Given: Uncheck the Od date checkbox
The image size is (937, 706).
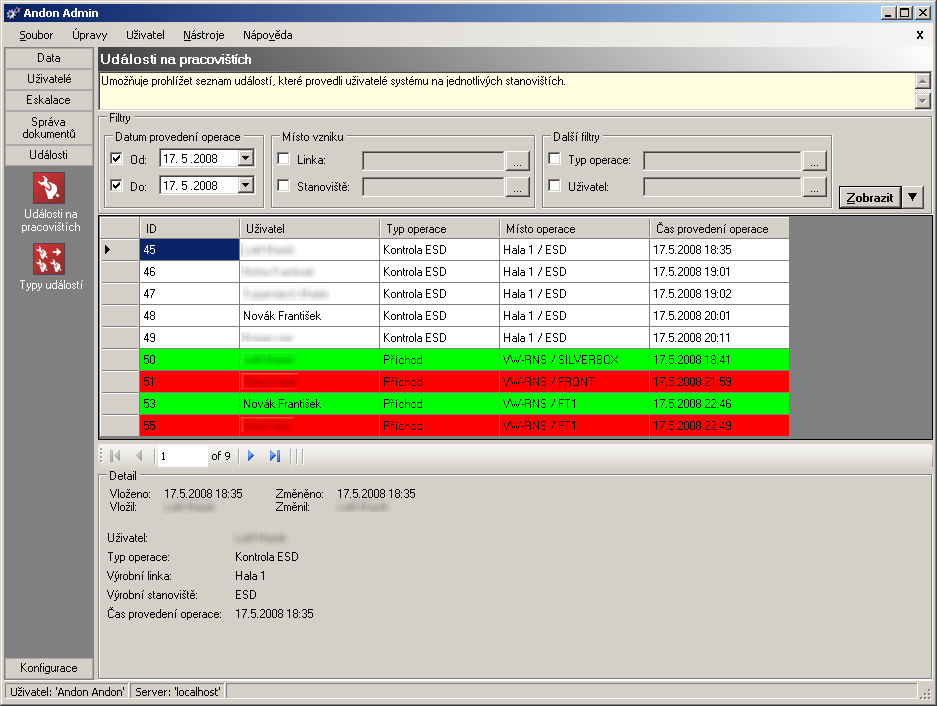Looking at the screenshot, I should (x=117, y=159).
